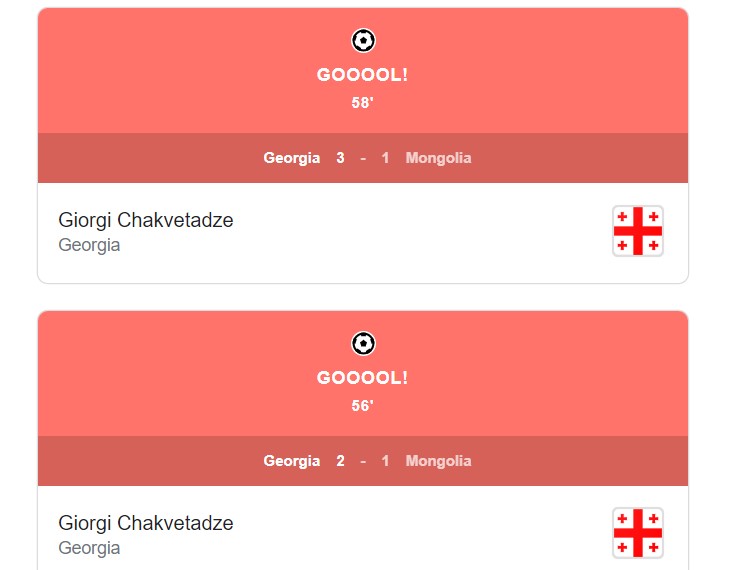This screenshot has height=570, width=742.
Task: Select Georgia team name in the 3-1 score bar
Action: pos(292,158)
